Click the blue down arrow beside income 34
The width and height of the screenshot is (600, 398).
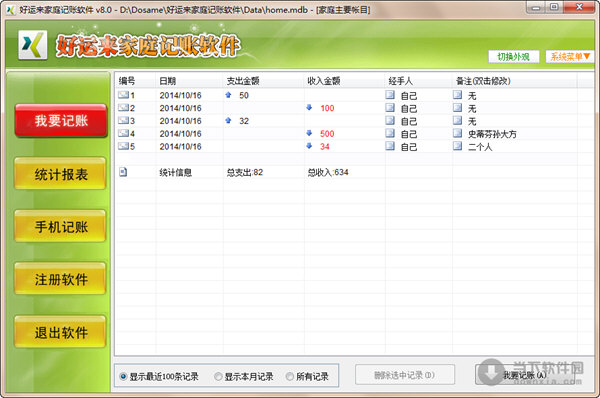tap(309, 146)
